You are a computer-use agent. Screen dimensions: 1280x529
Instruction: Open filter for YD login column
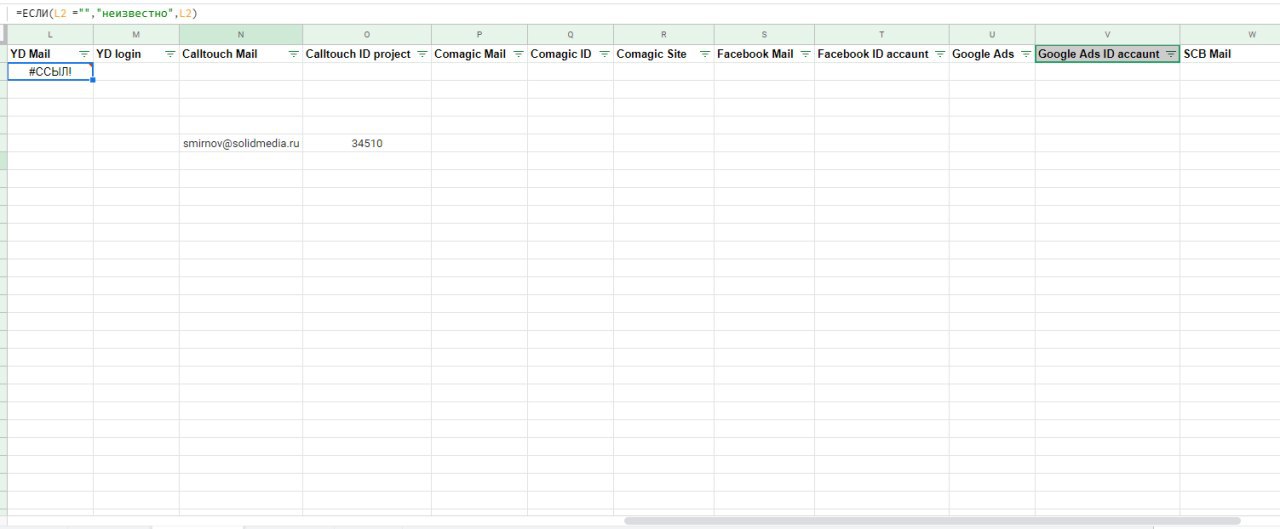tap(170, 54)
